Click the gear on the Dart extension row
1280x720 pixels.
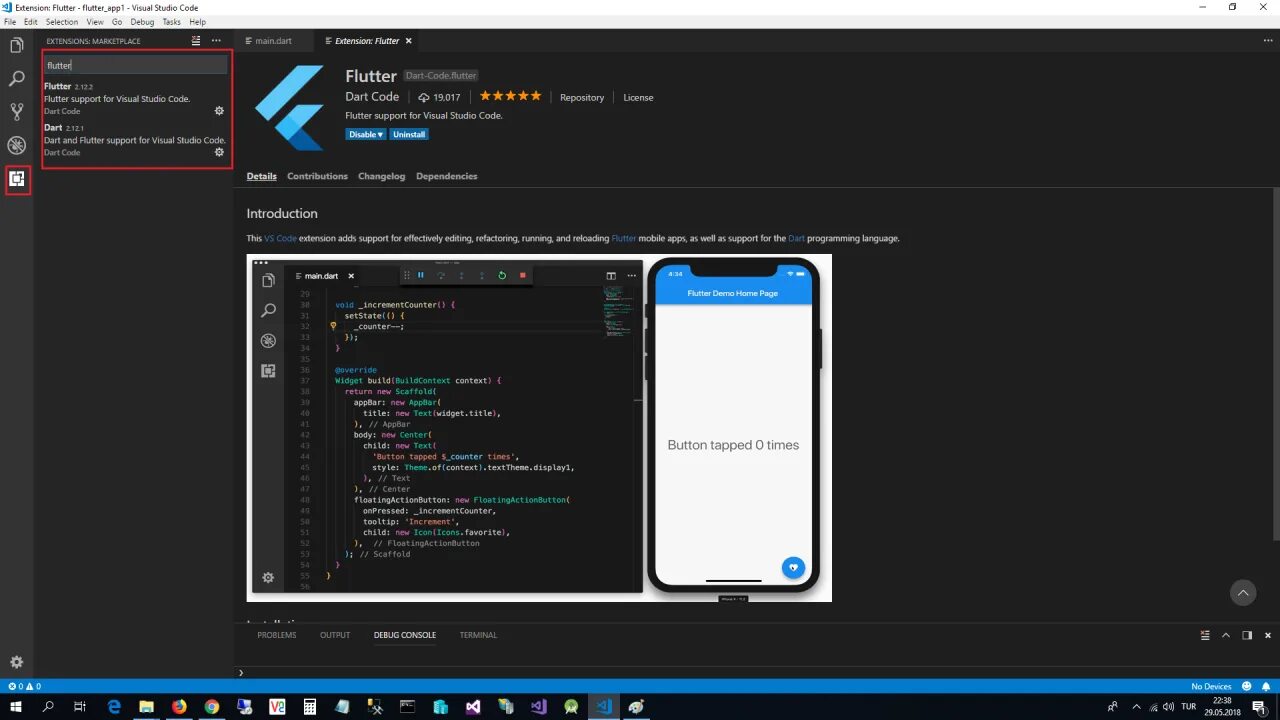point(219,152)
